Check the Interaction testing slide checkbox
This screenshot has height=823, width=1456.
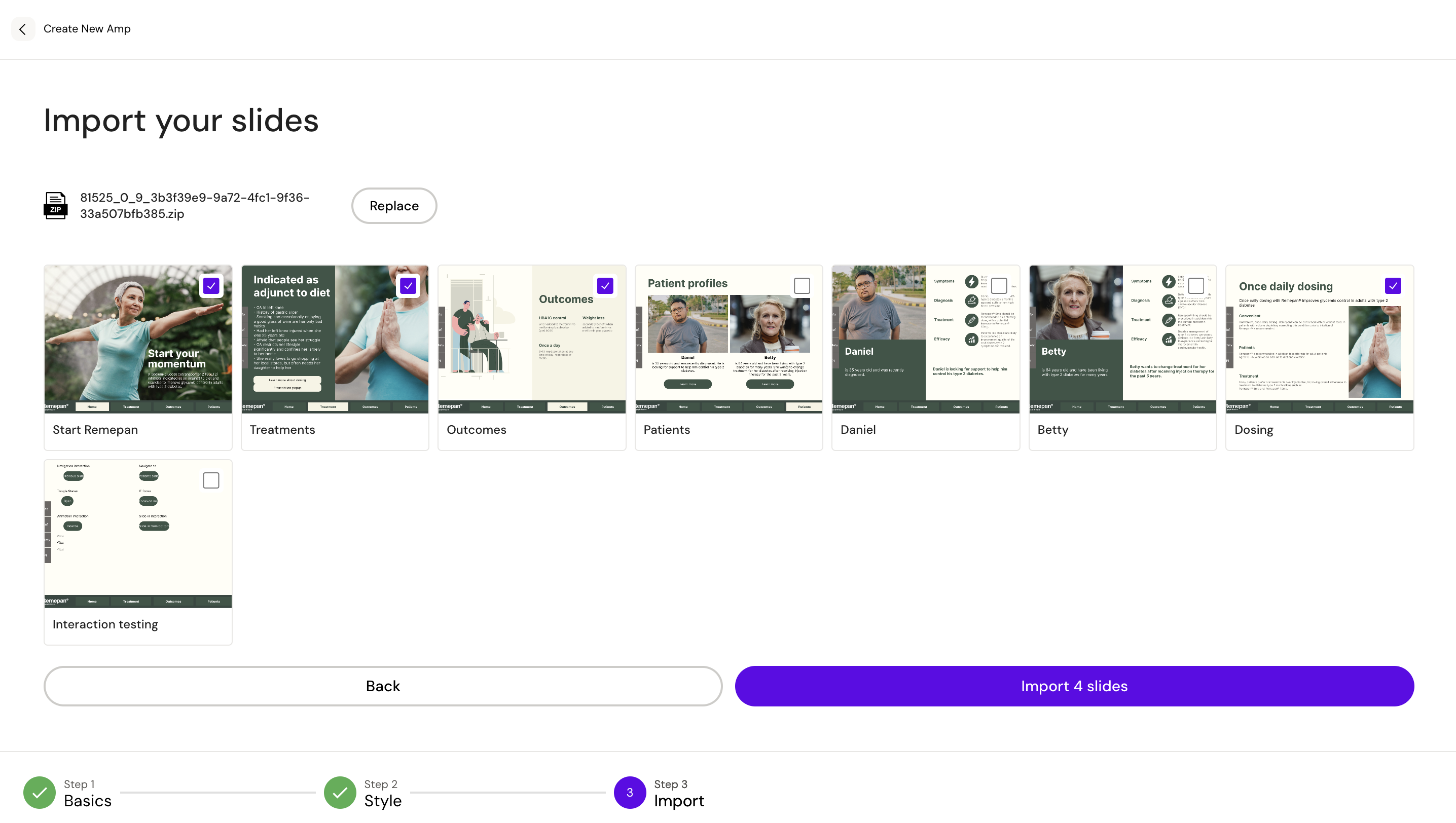pos(211,480)
